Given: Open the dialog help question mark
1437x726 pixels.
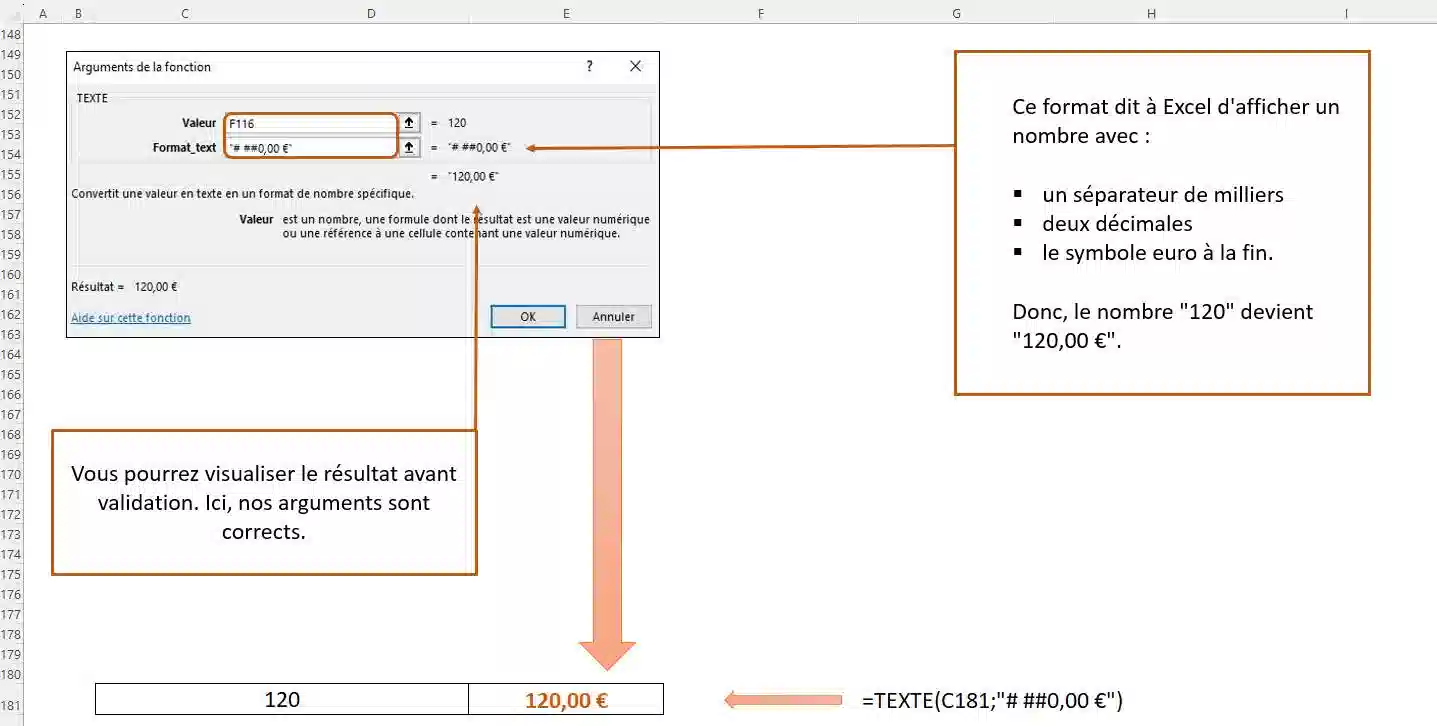Looking at the screenshot, I should (x=589, y=66).
